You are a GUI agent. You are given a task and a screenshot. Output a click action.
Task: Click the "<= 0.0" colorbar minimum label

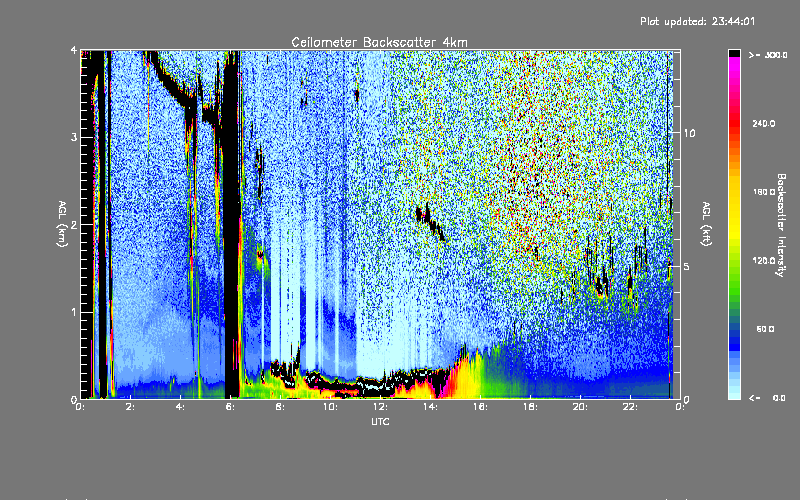coord(768,398)
